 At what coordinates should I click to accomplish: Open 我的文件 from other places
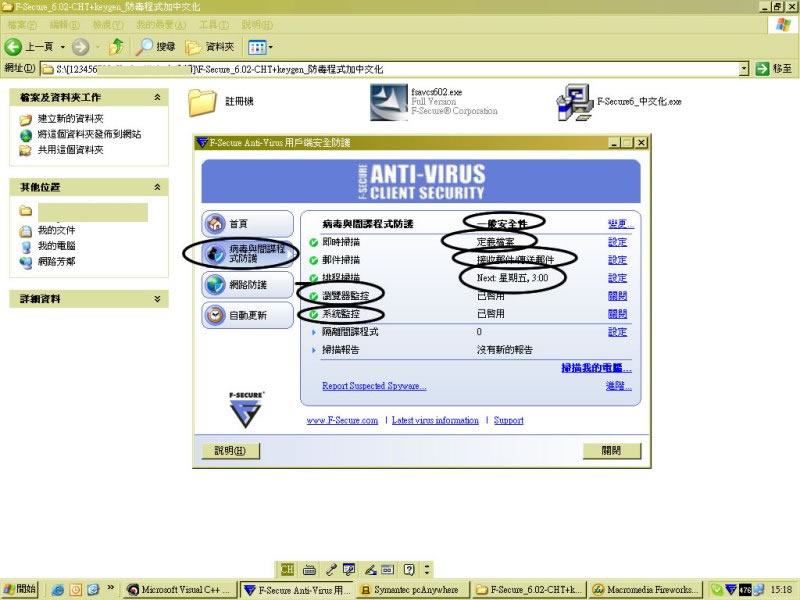(x=56, y=231)
